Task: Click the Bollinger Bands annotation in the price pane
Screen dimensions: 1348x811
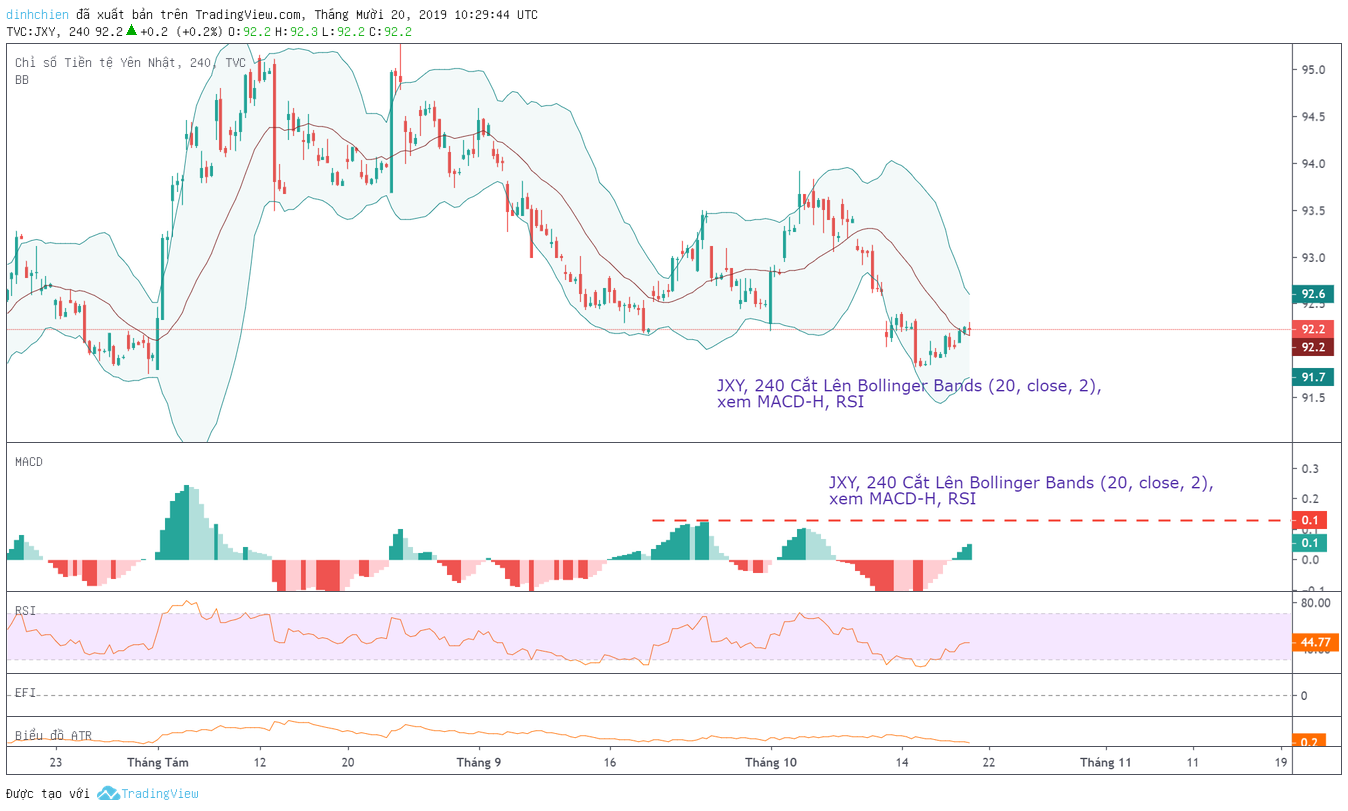Action: coord(909,394)
